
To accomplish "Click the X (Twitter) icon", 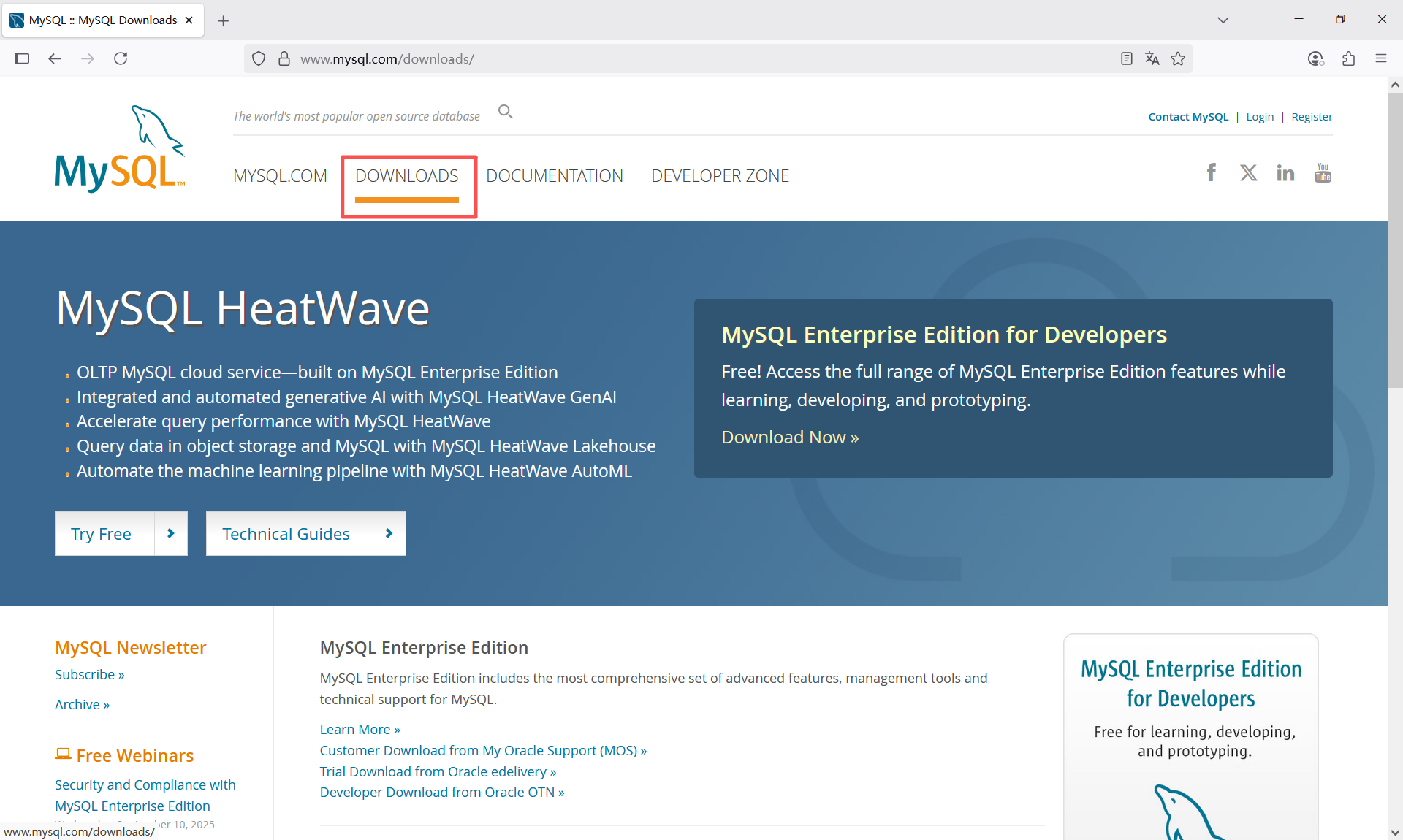I will (1248, 172).
